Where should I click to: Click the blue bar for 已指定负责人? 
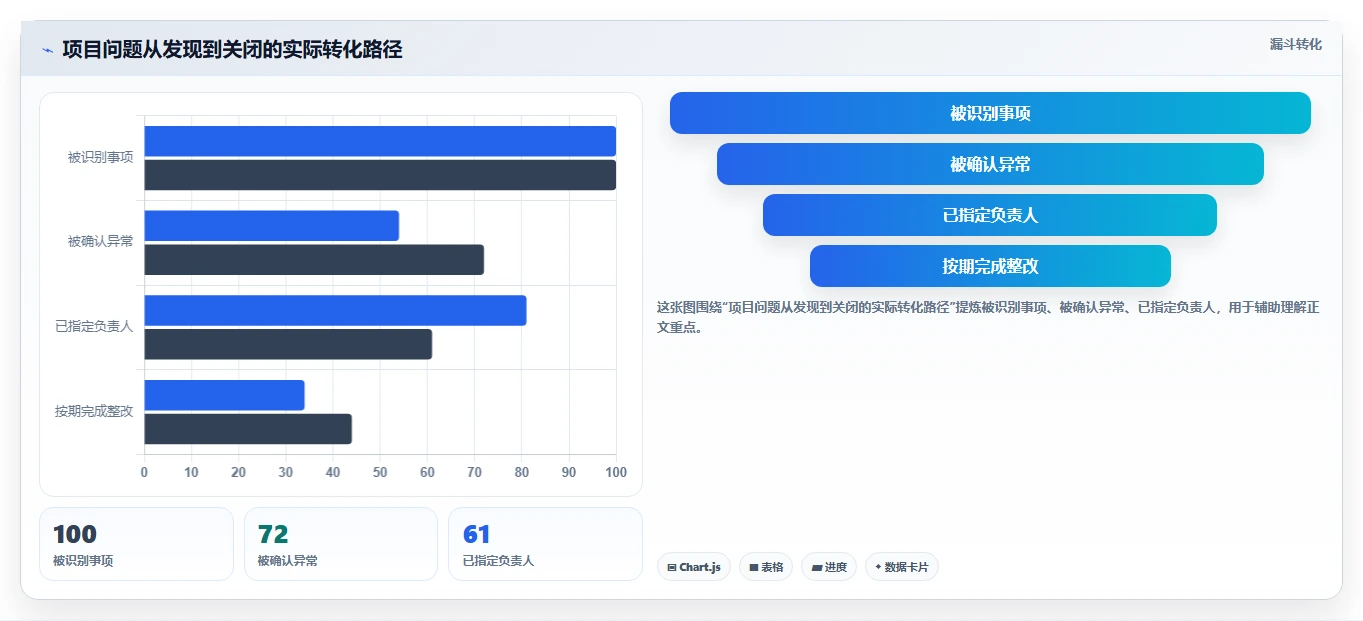335,310
